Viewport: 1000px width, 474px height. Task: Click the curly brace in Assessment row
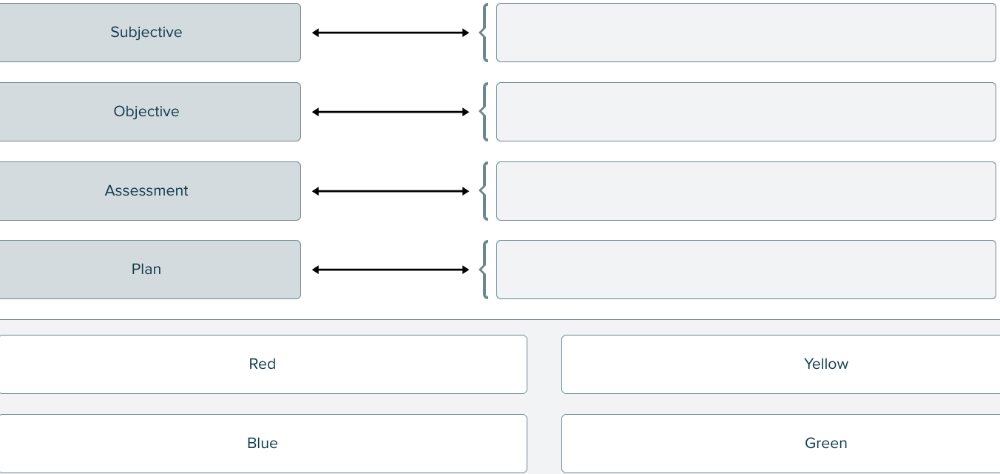485,191
